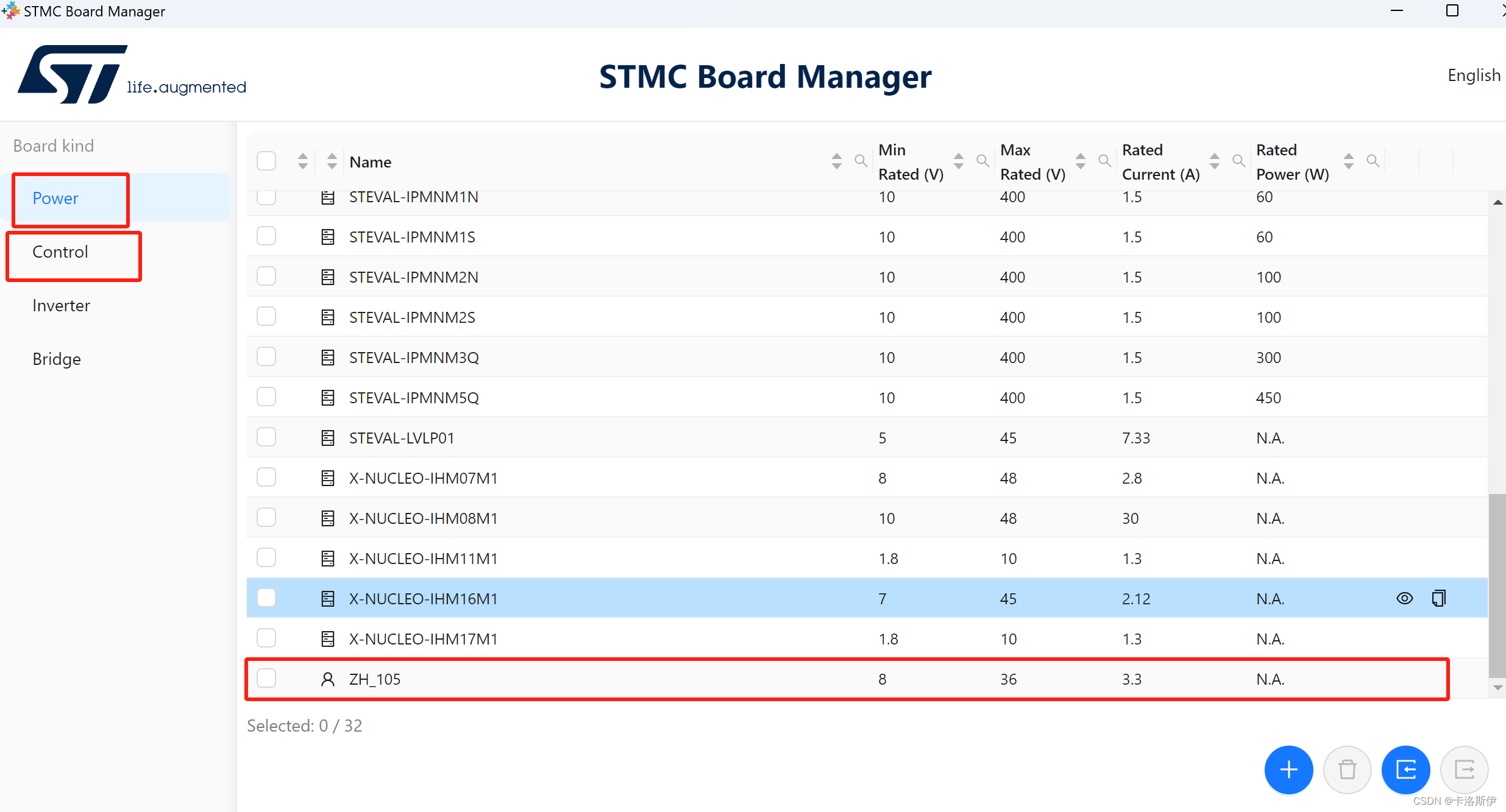Click search icon for Max Rated (V) column
The image size is (1506, 812).
1104,161
